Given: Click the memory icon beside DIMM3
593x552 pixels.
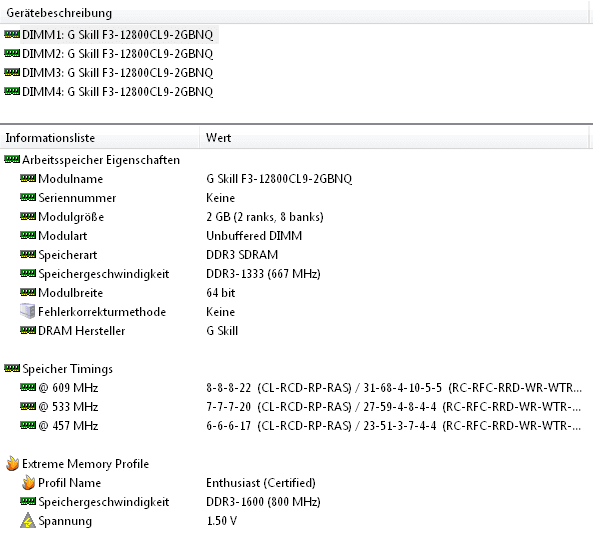Looking at the screenshot, I should point(12,72).
